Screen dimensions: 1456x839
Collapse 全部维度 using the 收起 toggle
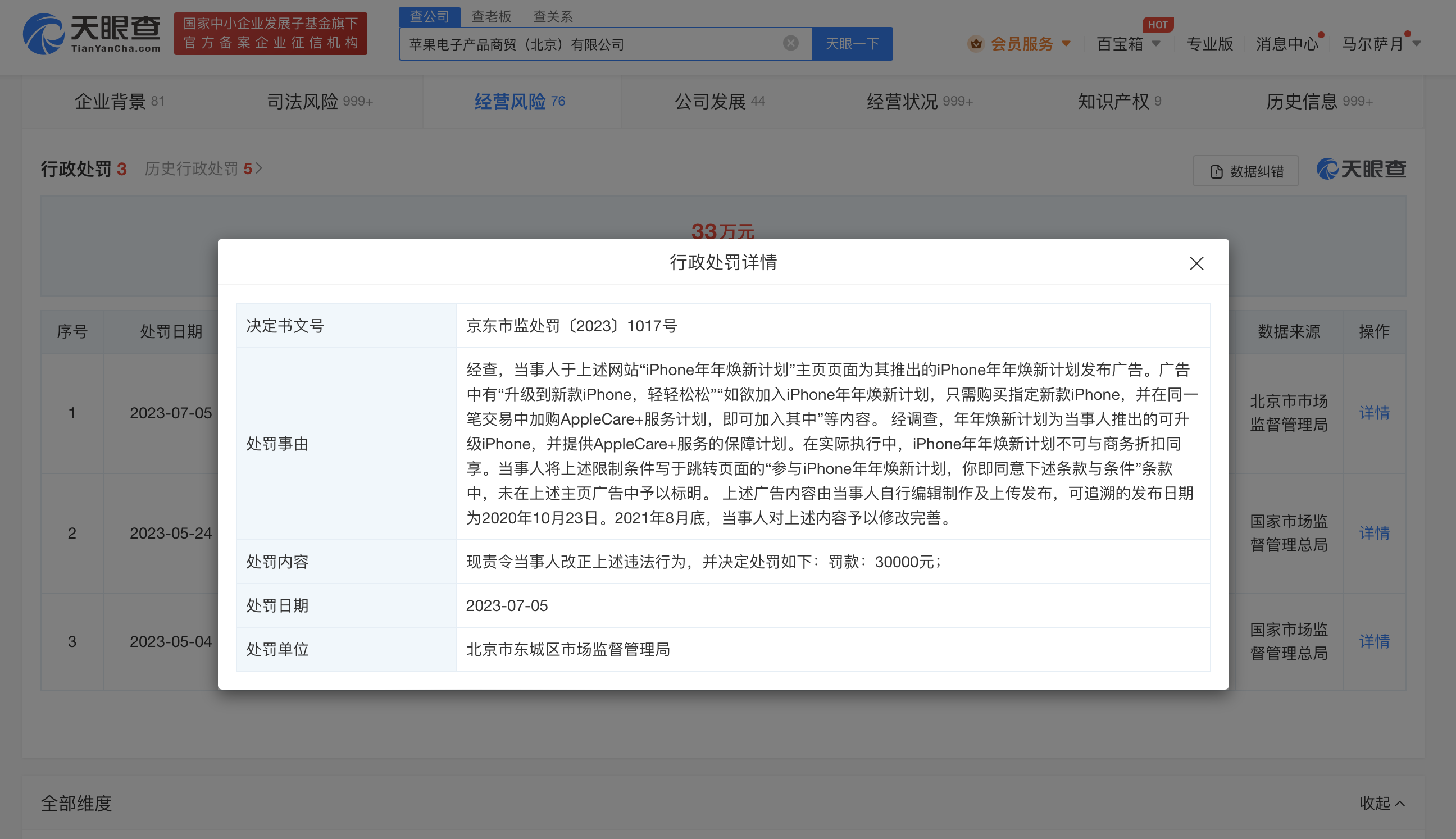point(1382,803)
